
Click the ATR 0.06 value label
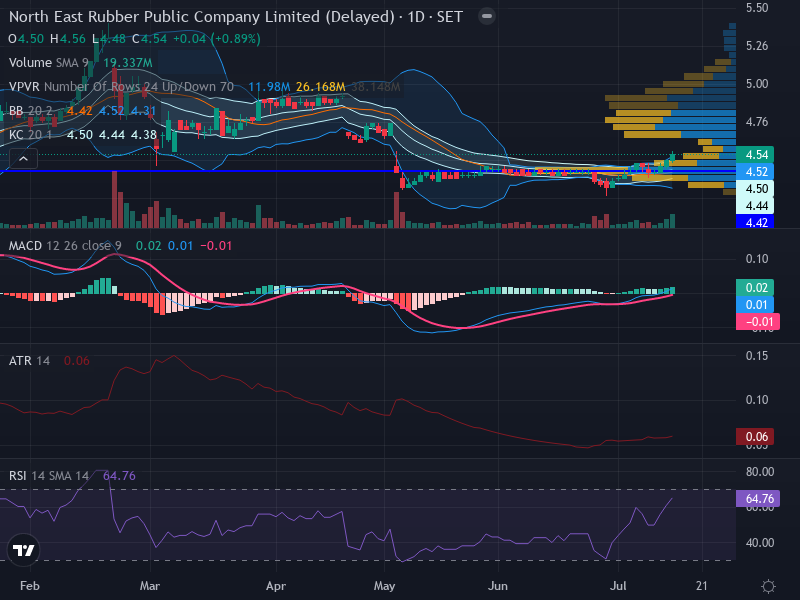point(755,437)
